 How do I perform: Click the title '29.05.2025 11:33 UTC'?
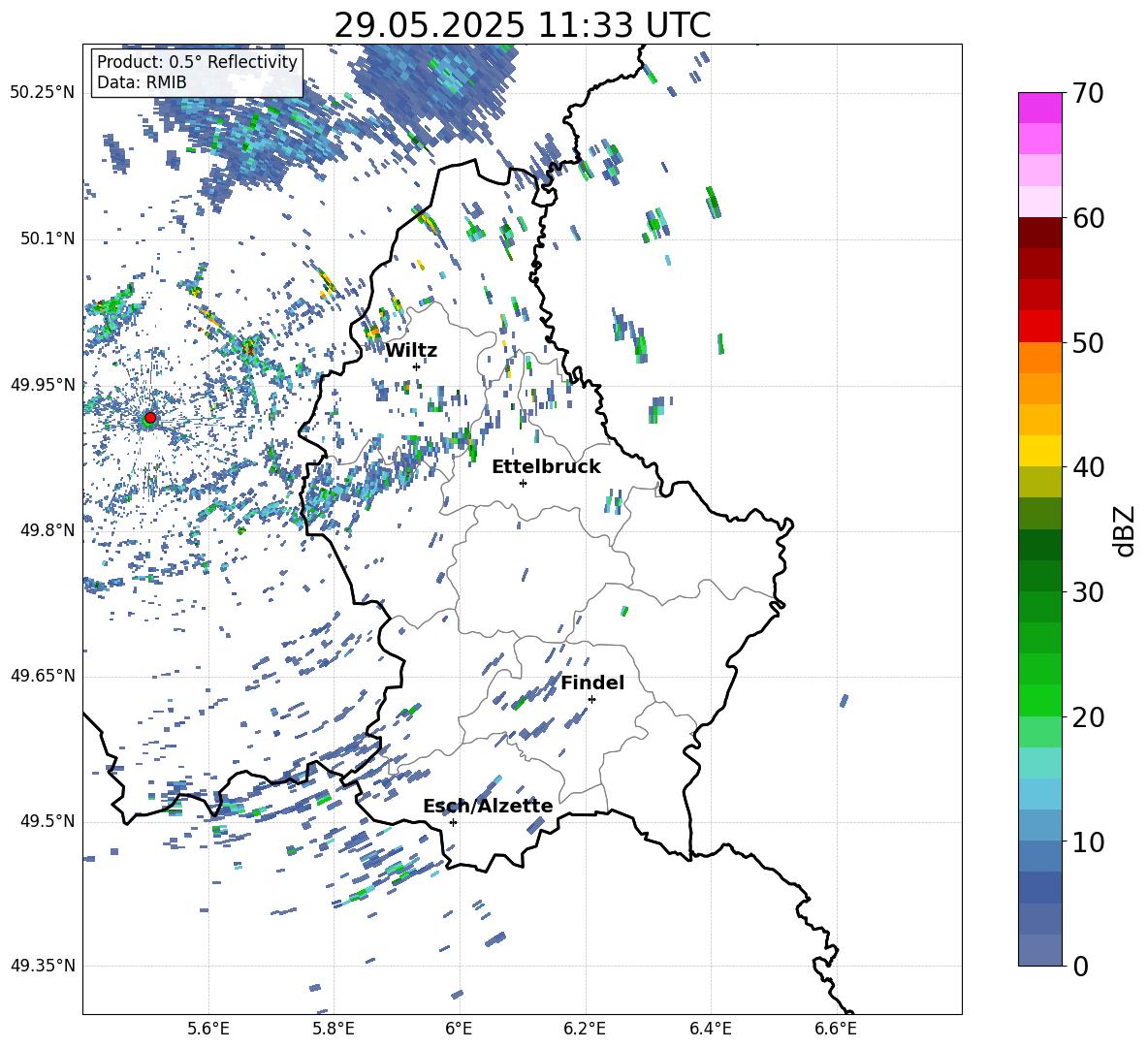tap(522, 25)
